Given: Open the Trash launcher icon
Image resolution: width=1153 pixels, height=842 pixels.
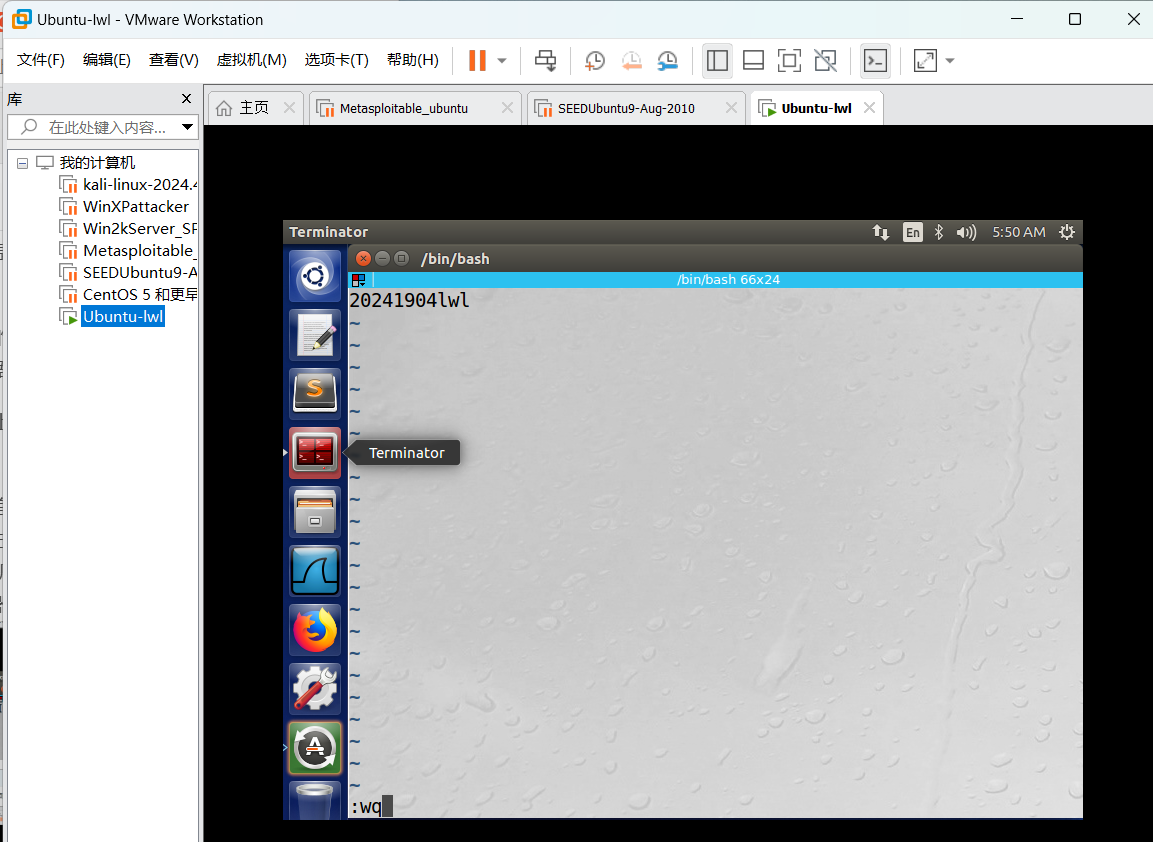Looking at the screenshot, I should 315,801.
